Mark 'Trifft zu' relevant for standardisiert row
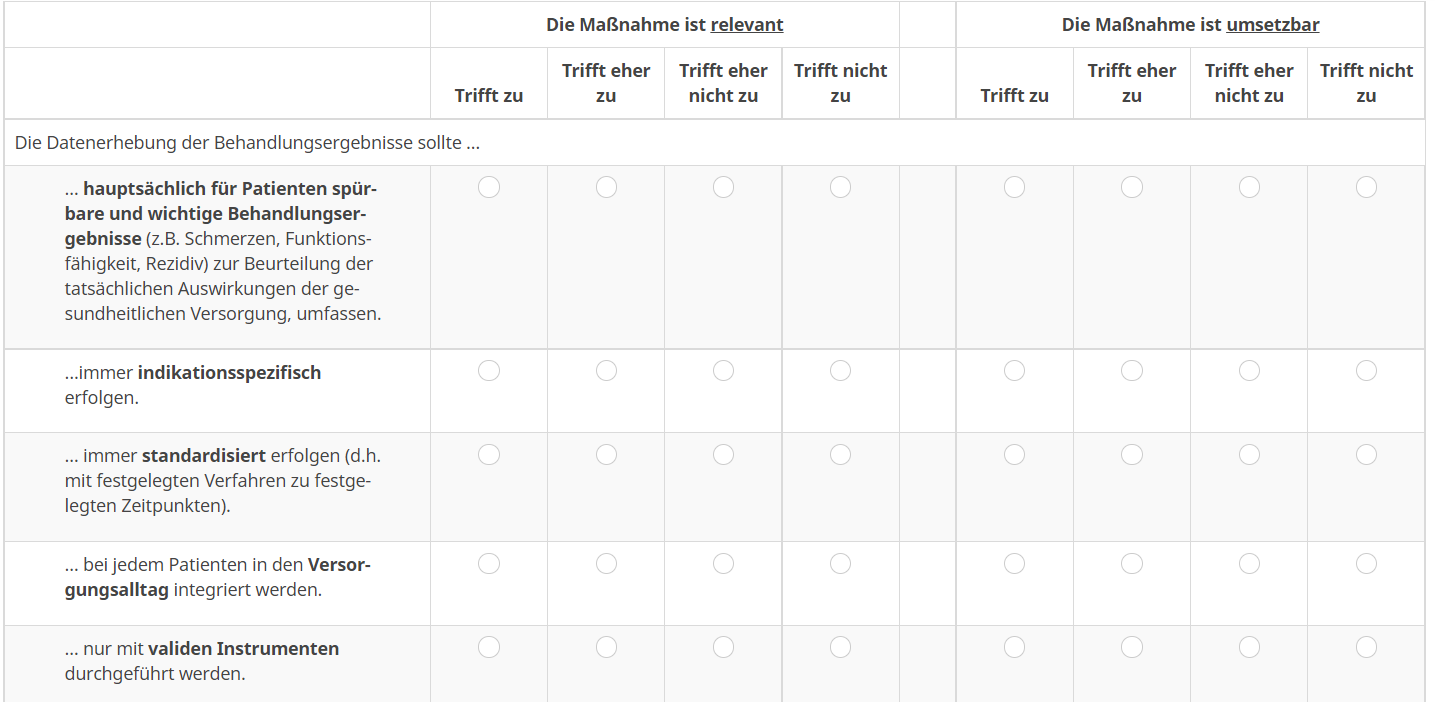This screenshot has height=702, width=1435. [489, 455]
